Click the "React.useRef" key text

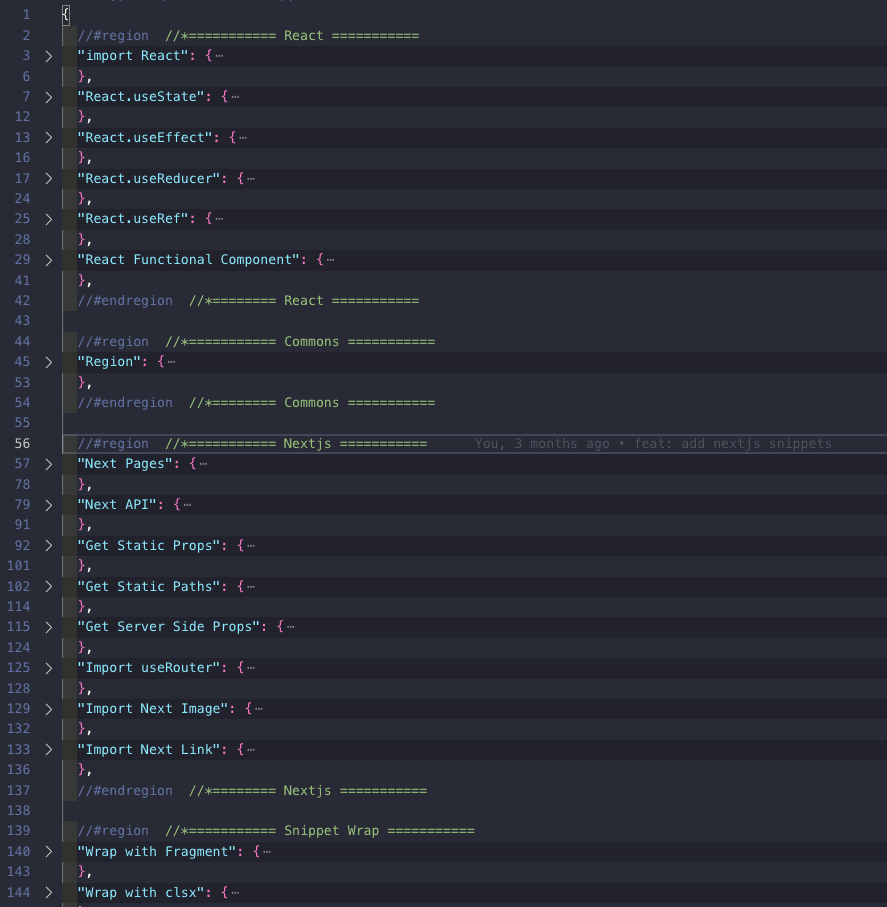(x=133, y=219)
